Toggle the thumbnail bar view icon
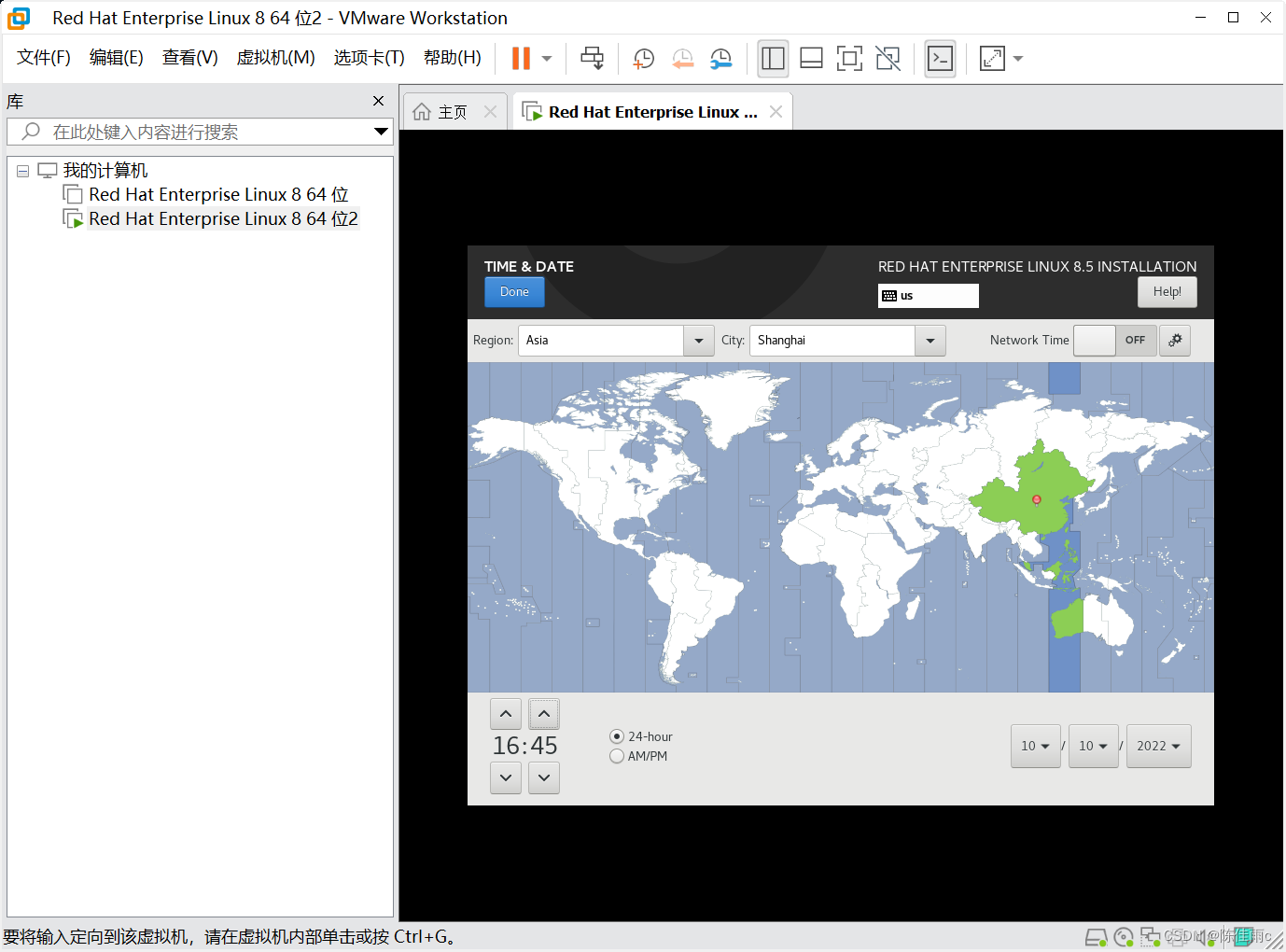 (811, 59)
